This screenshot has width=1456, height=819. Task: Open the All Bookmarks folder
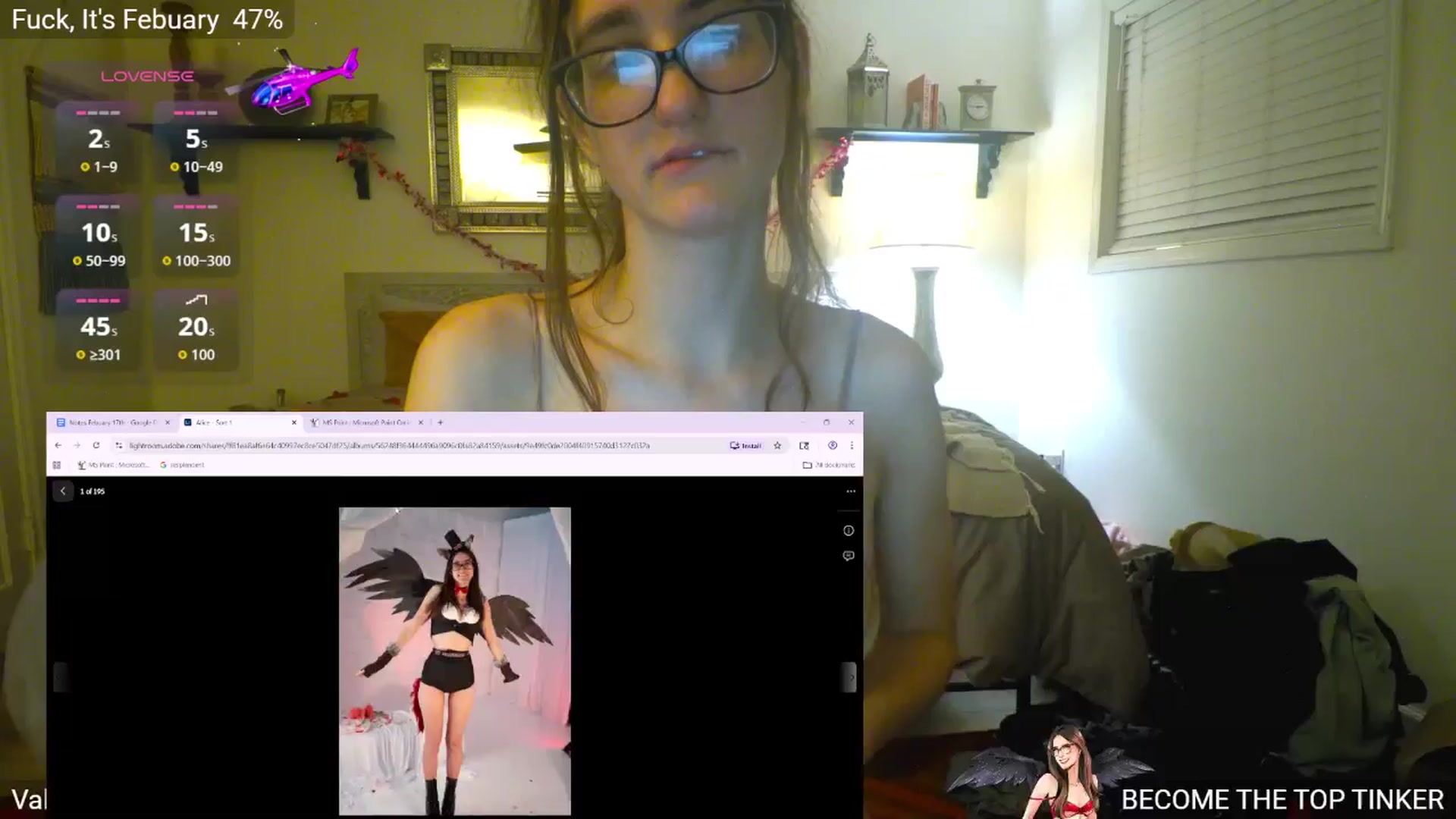point(829,465)
